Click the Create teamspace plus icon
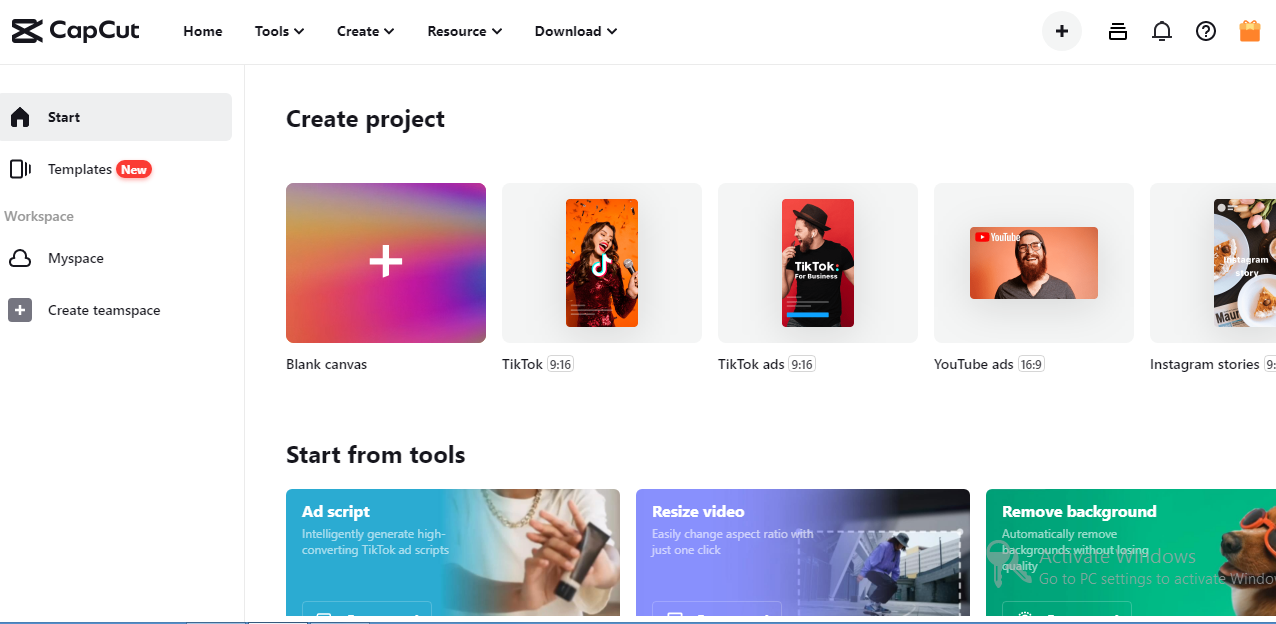 20,310
